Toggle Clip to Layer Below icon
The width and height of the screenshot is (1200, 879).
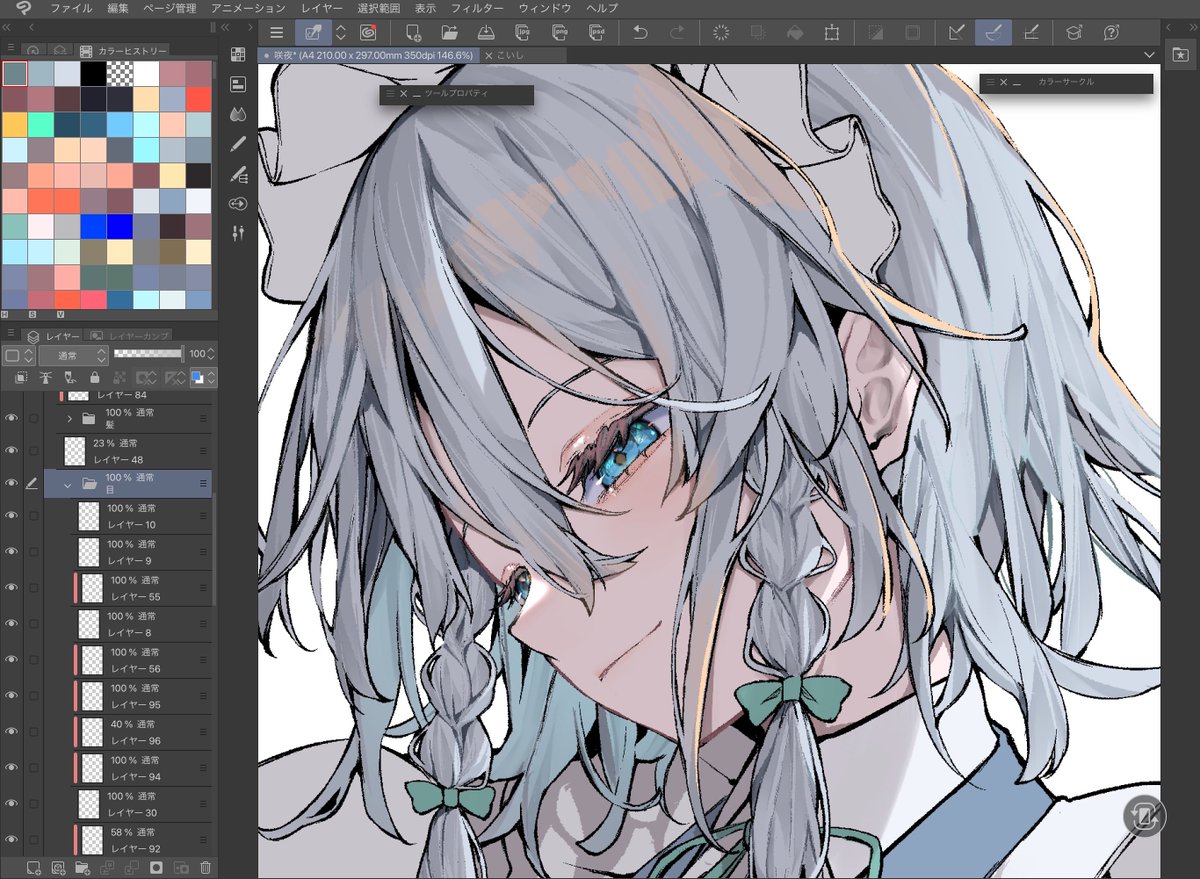pos(22,377)
